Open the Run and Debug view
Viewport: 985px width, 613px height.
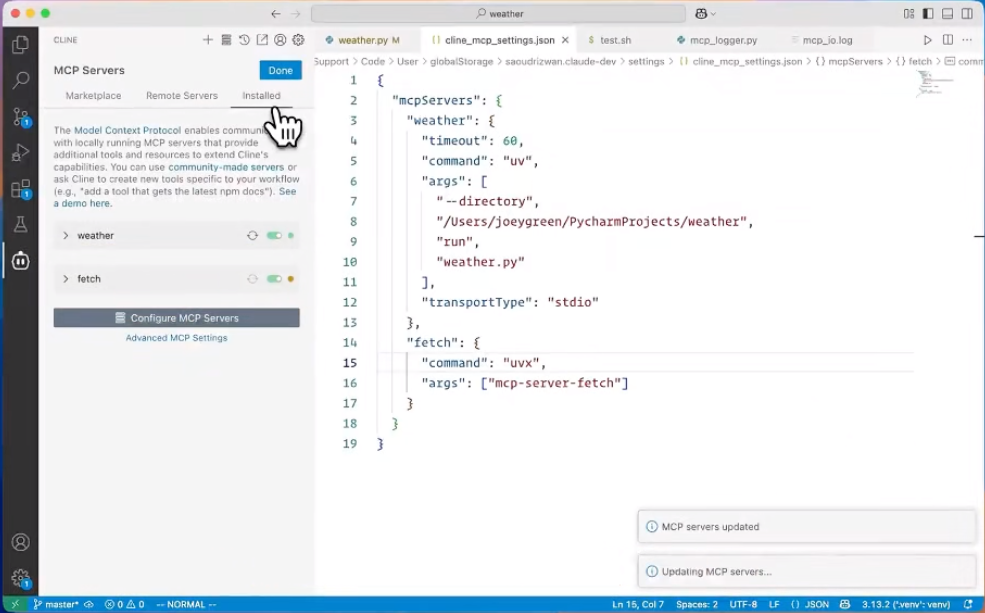(x=21, y=153)
